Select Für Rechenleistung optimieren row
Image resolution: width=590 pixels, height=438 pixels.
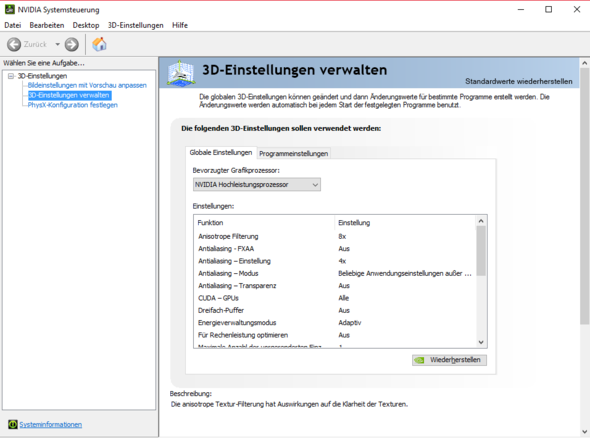335,335
